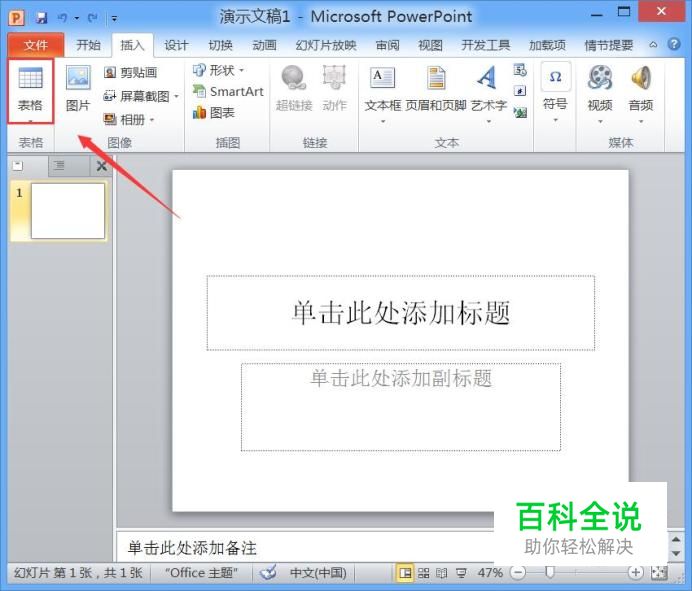
Task: Expand the Photo Album (相册) dropdown arrow
Action: tap(152, 120)
